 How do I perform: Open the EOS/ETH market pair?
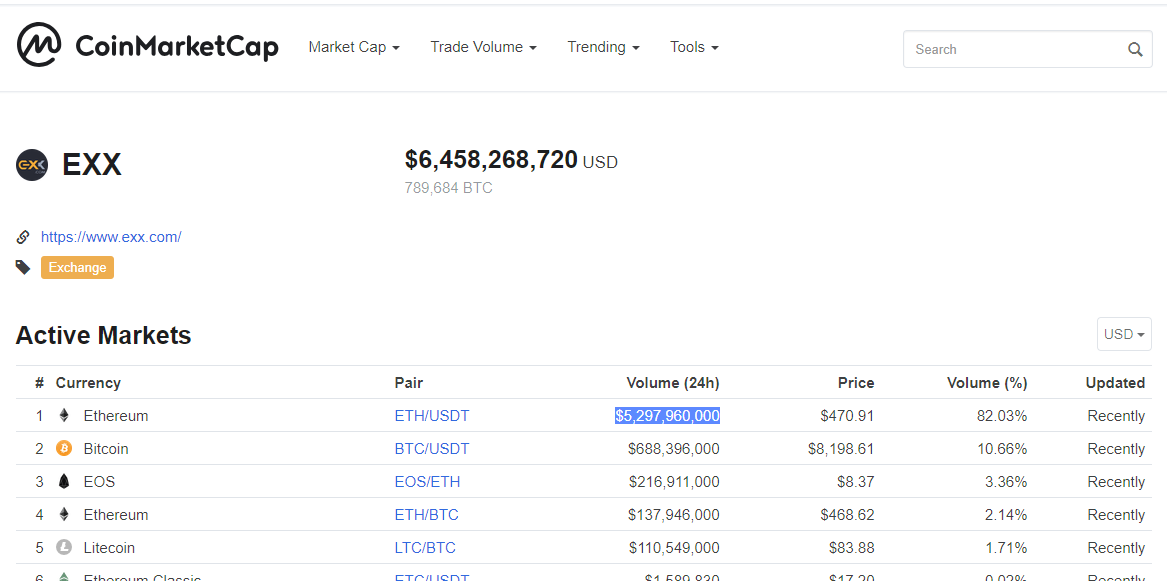point(428,482)
